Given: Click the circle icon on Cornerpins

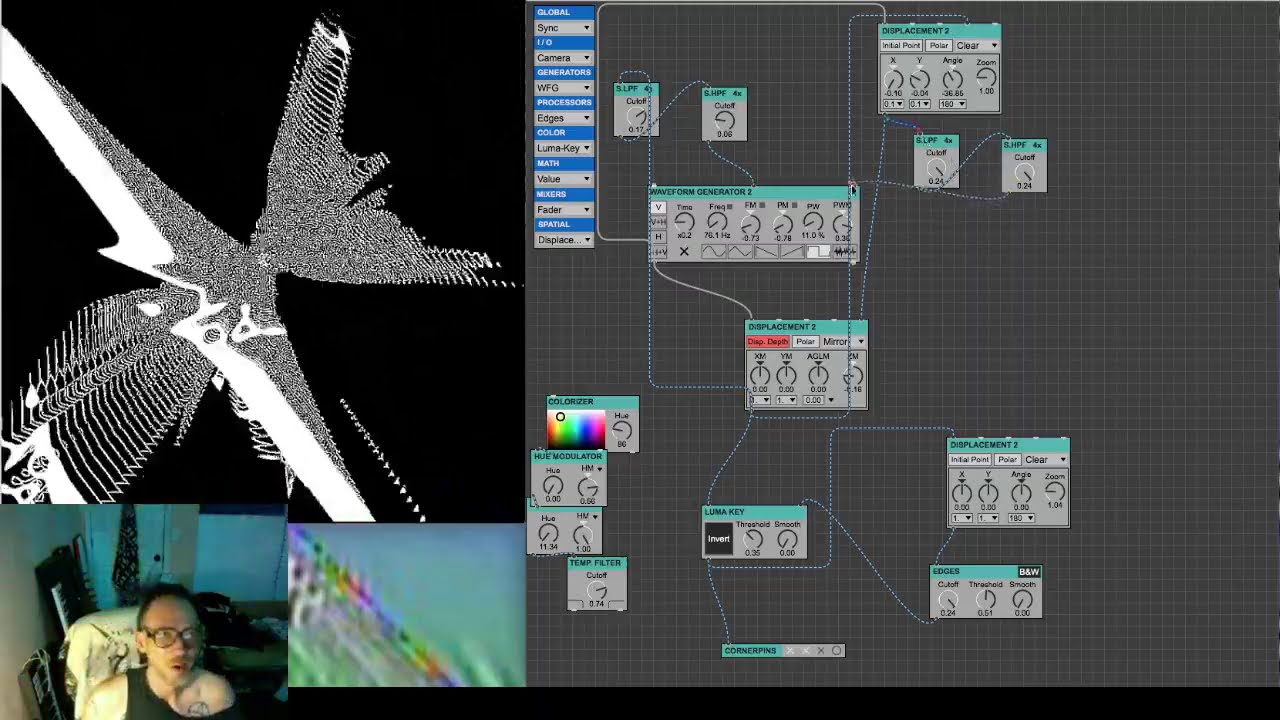Looking at the screenshot, I should pos(837,651).
